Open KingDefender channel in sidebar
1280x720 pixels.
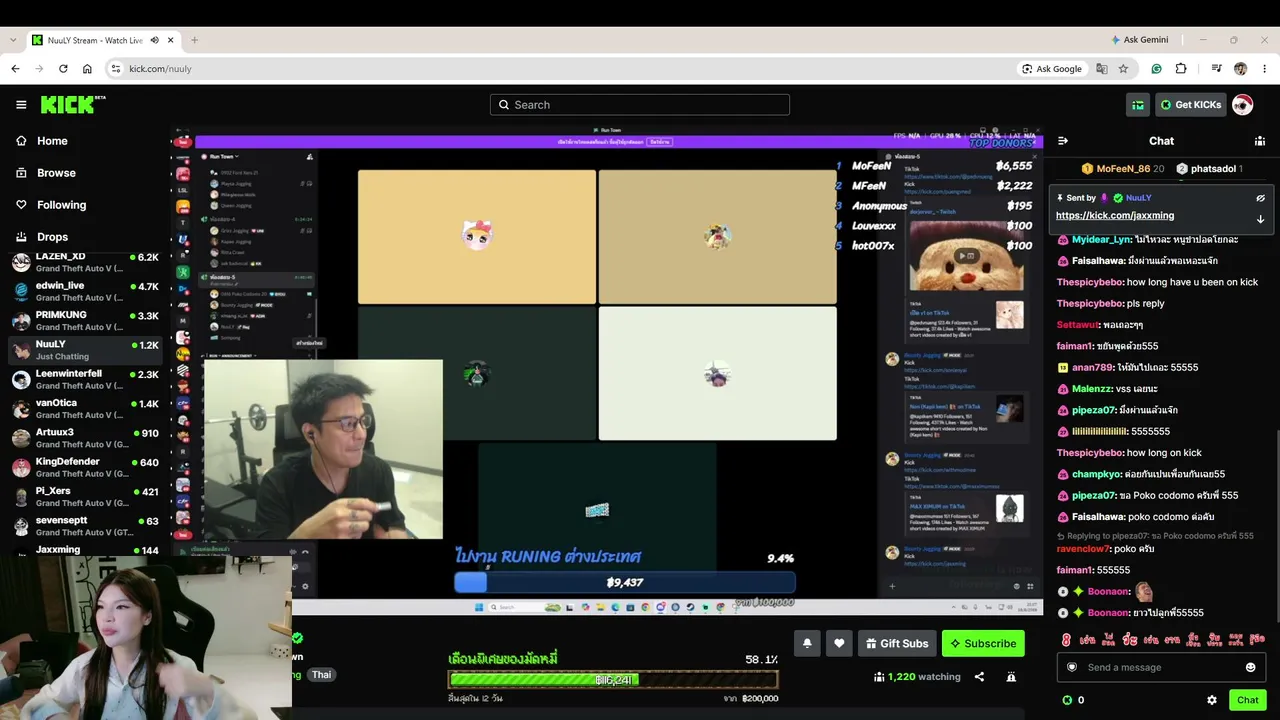point(85,467)
